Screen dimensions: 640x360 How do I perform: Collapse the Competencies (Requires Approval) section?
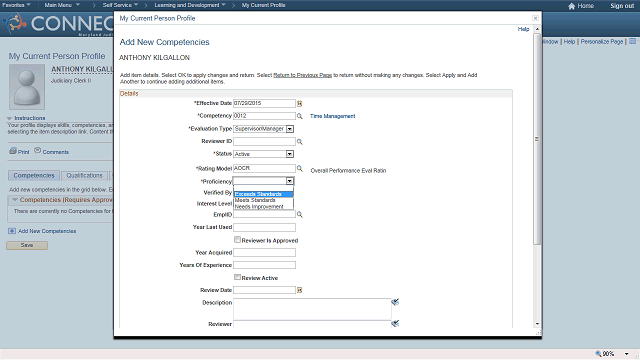click(x=15, y=200)
